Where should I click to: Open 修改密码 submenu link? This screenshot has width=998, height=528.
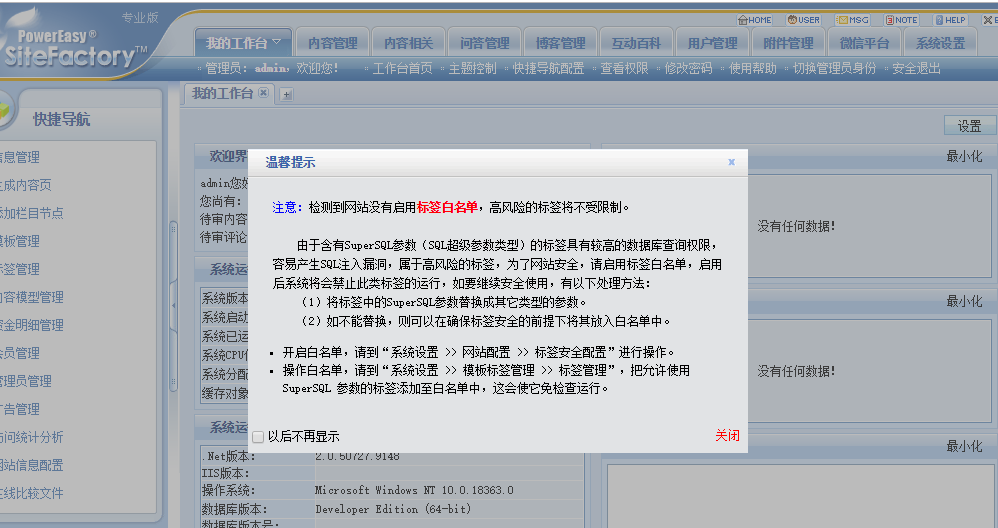pos(689,68)
